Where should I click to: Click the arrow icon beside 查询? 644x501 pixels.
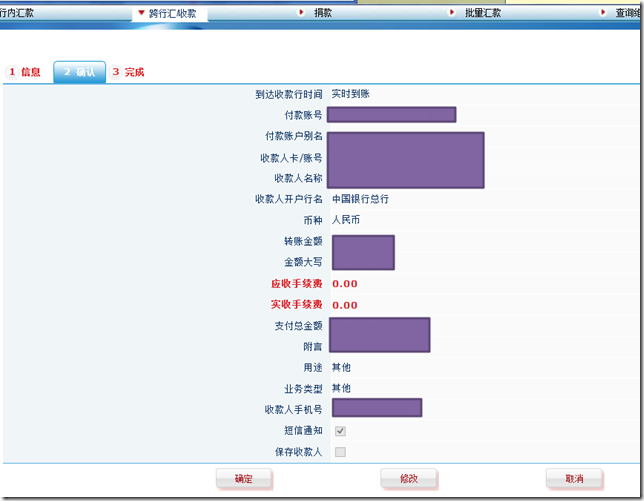pos(603,12)
